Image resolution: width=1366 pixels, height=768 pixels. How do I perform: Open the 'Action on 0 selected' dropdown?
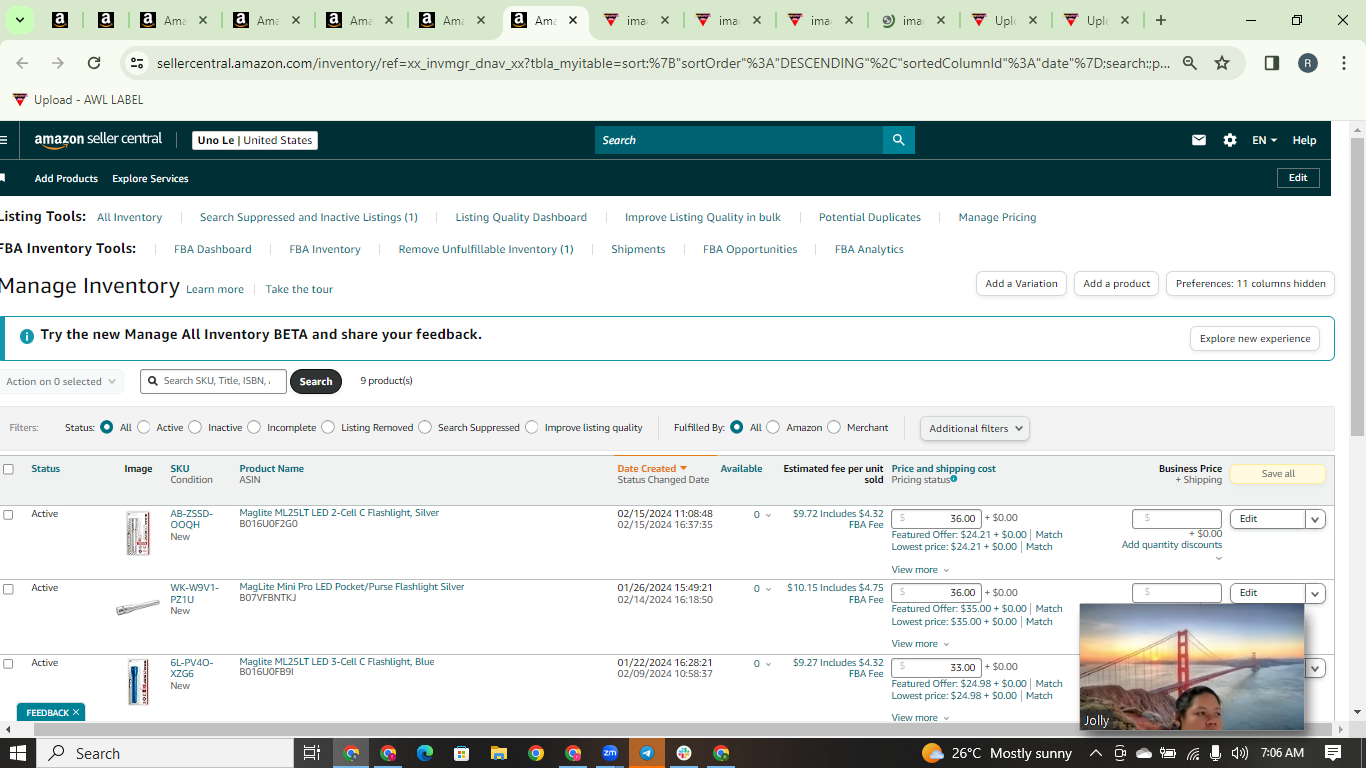click(61, 381)
